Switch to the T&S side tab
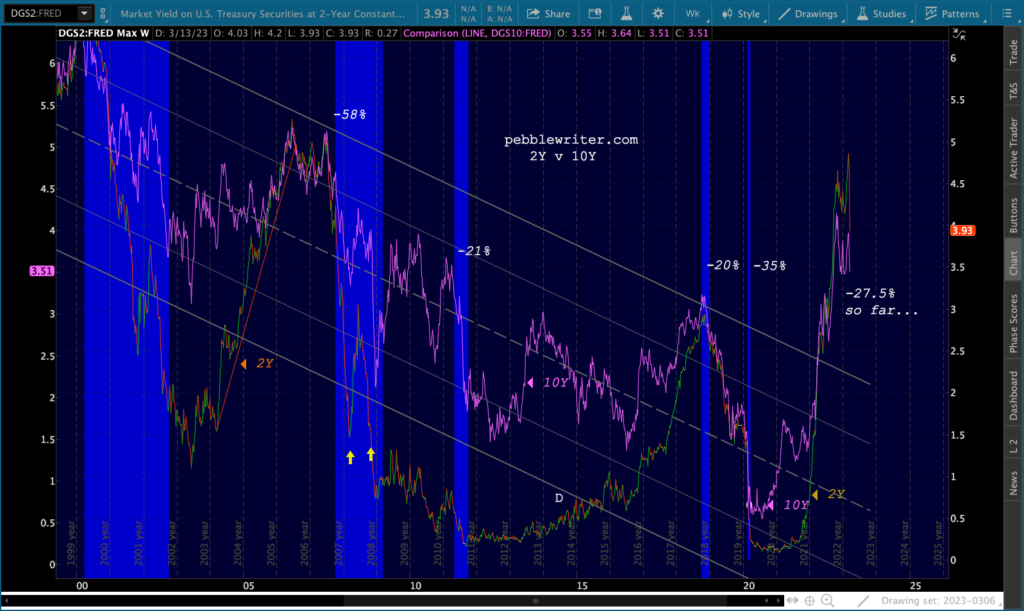The width and height of the screenshot is (1024, 611). 1014,90
